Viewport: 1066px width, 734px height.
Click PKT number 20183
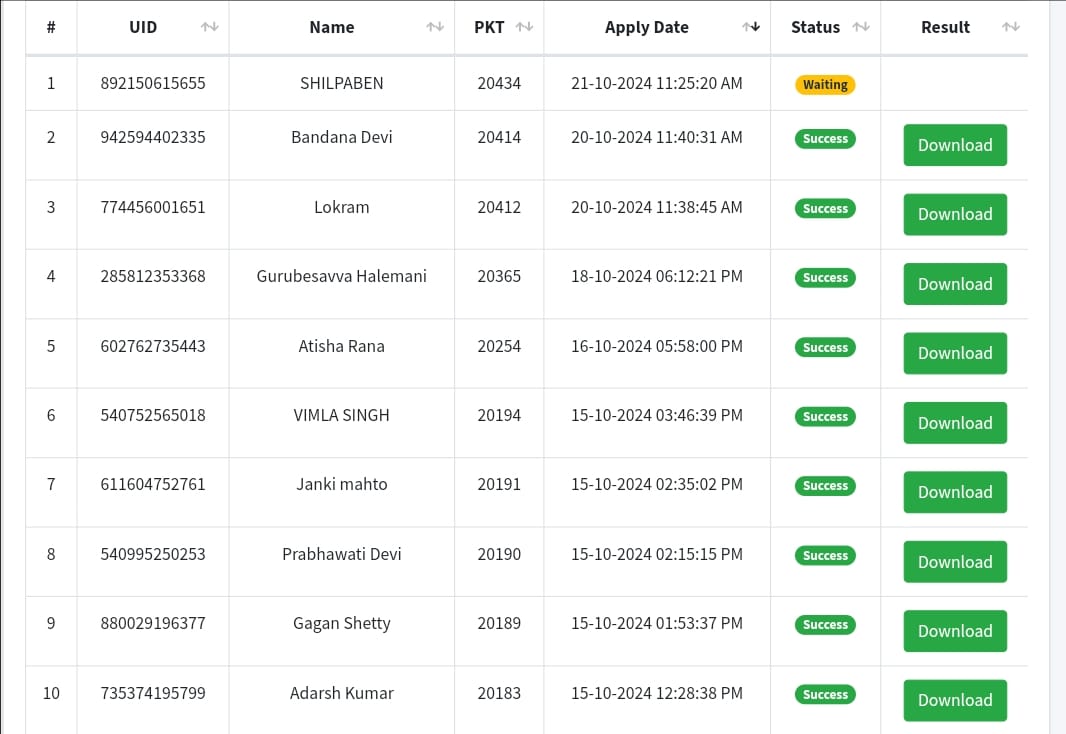pos(499,693)
